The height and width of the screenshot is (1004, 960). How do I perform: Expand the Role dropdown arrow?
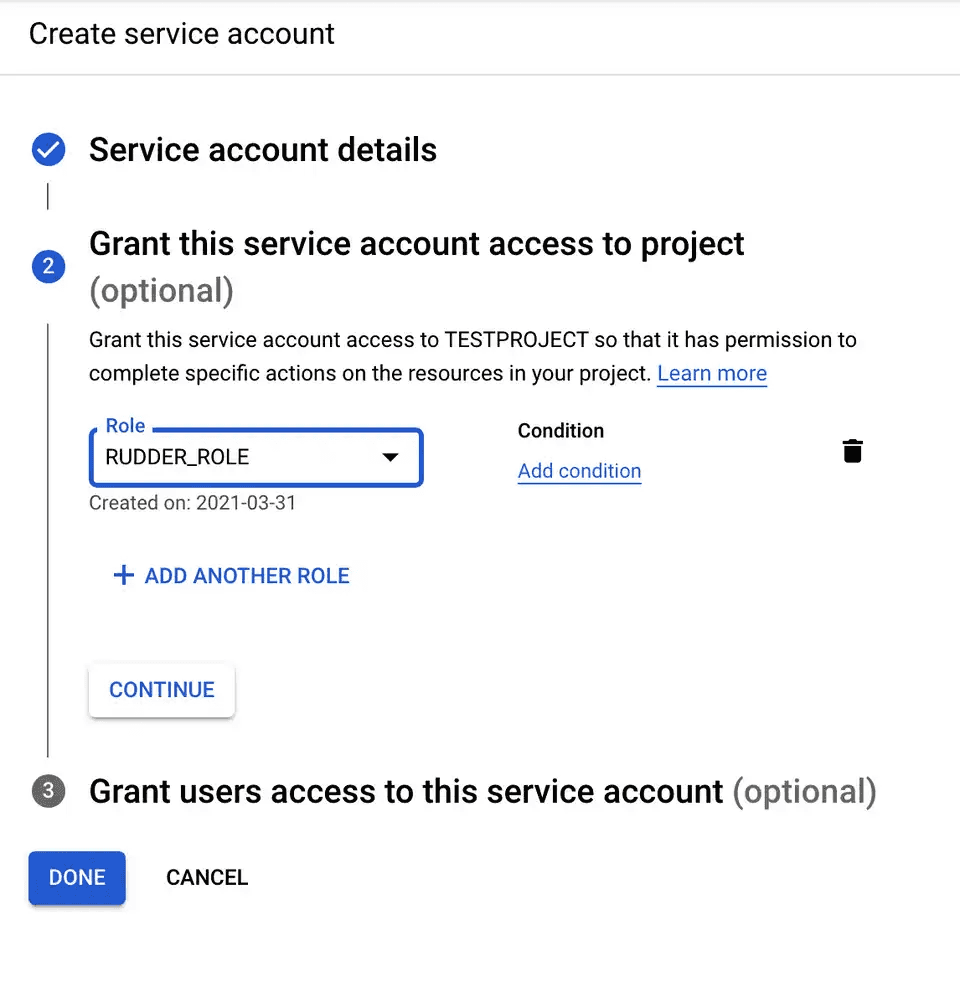[x=391, y=458]
